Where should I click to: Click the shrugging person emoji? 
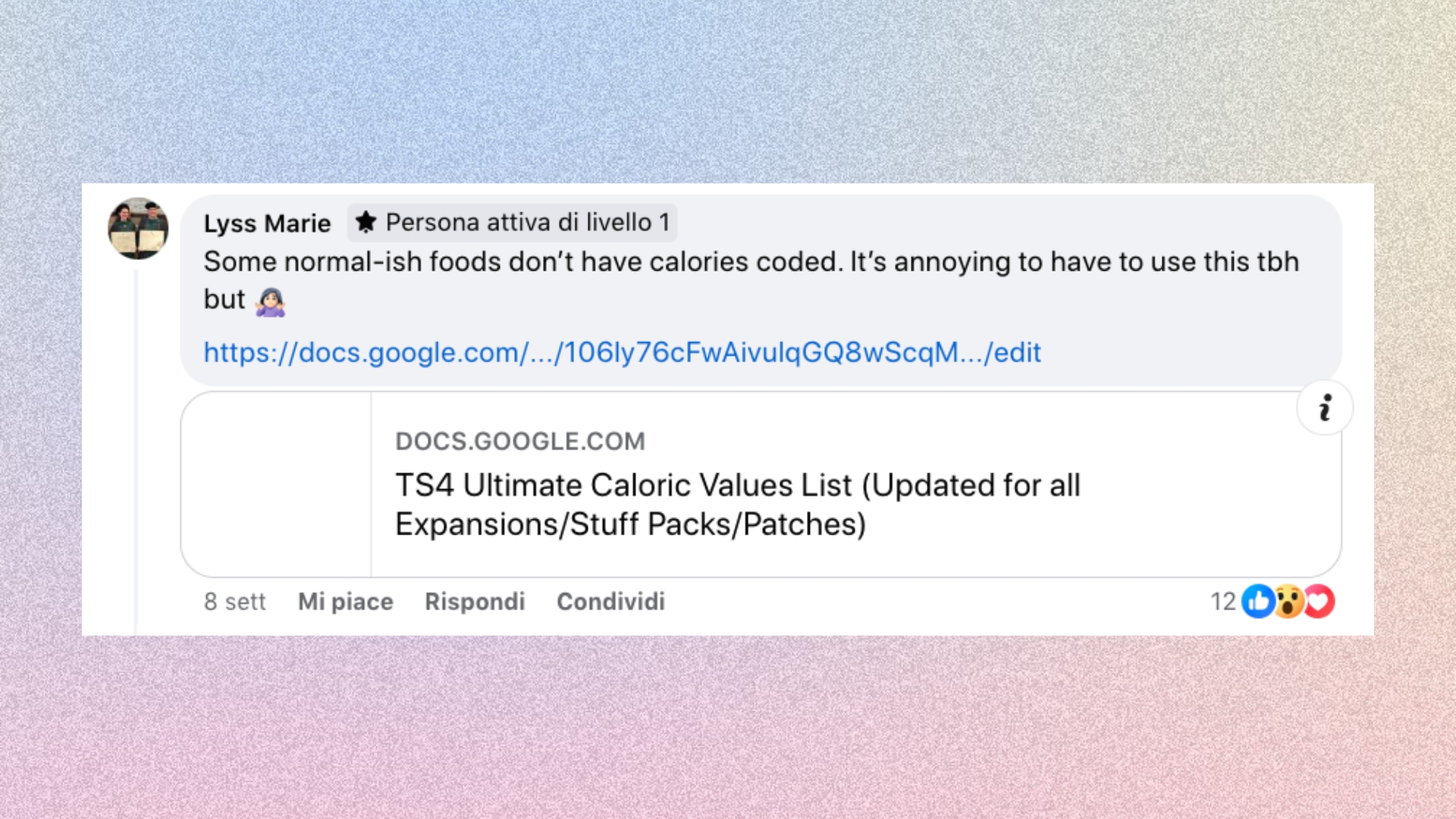tap(270, 301)
